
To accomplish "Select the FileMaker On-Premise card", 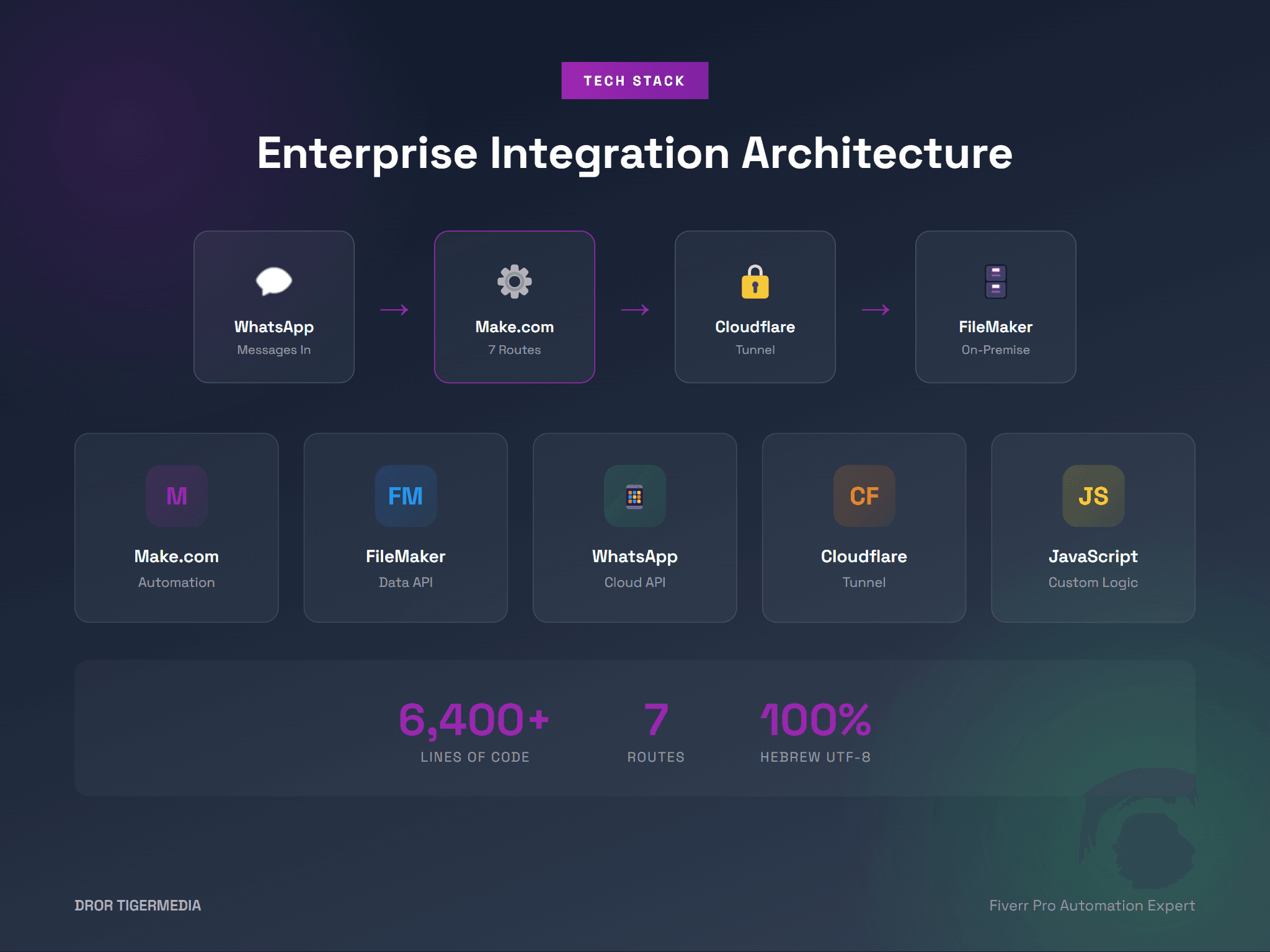I will [995, 306].
